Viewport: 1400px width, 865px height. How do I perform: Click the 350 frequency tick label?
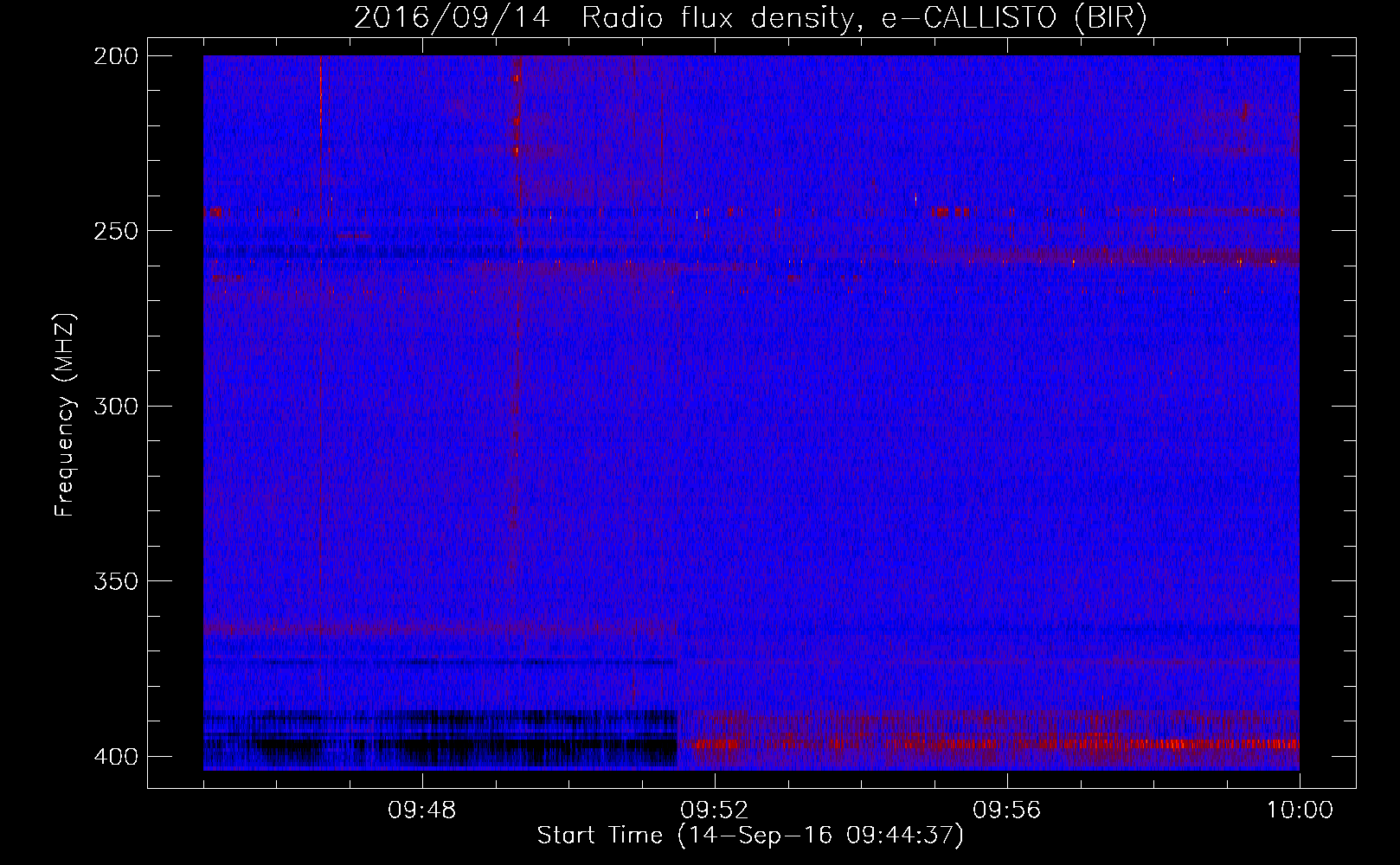pos(115,580)
